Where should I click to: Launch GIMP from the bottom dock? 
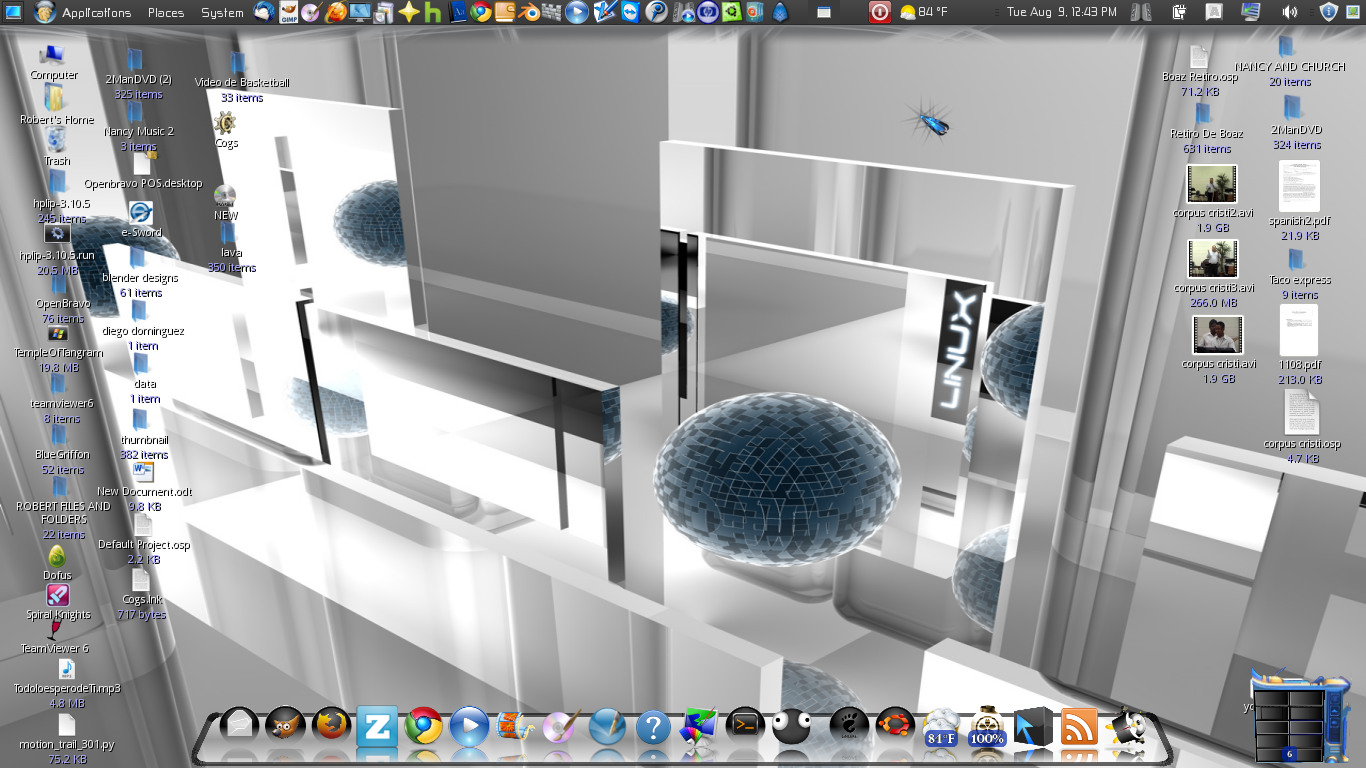click(285, 725)
